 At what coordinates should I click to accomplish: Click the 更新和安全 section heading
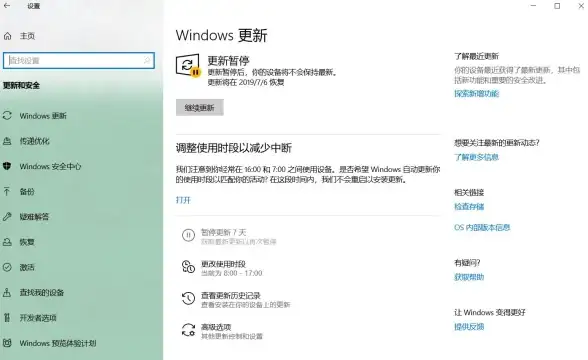(21, 85)
